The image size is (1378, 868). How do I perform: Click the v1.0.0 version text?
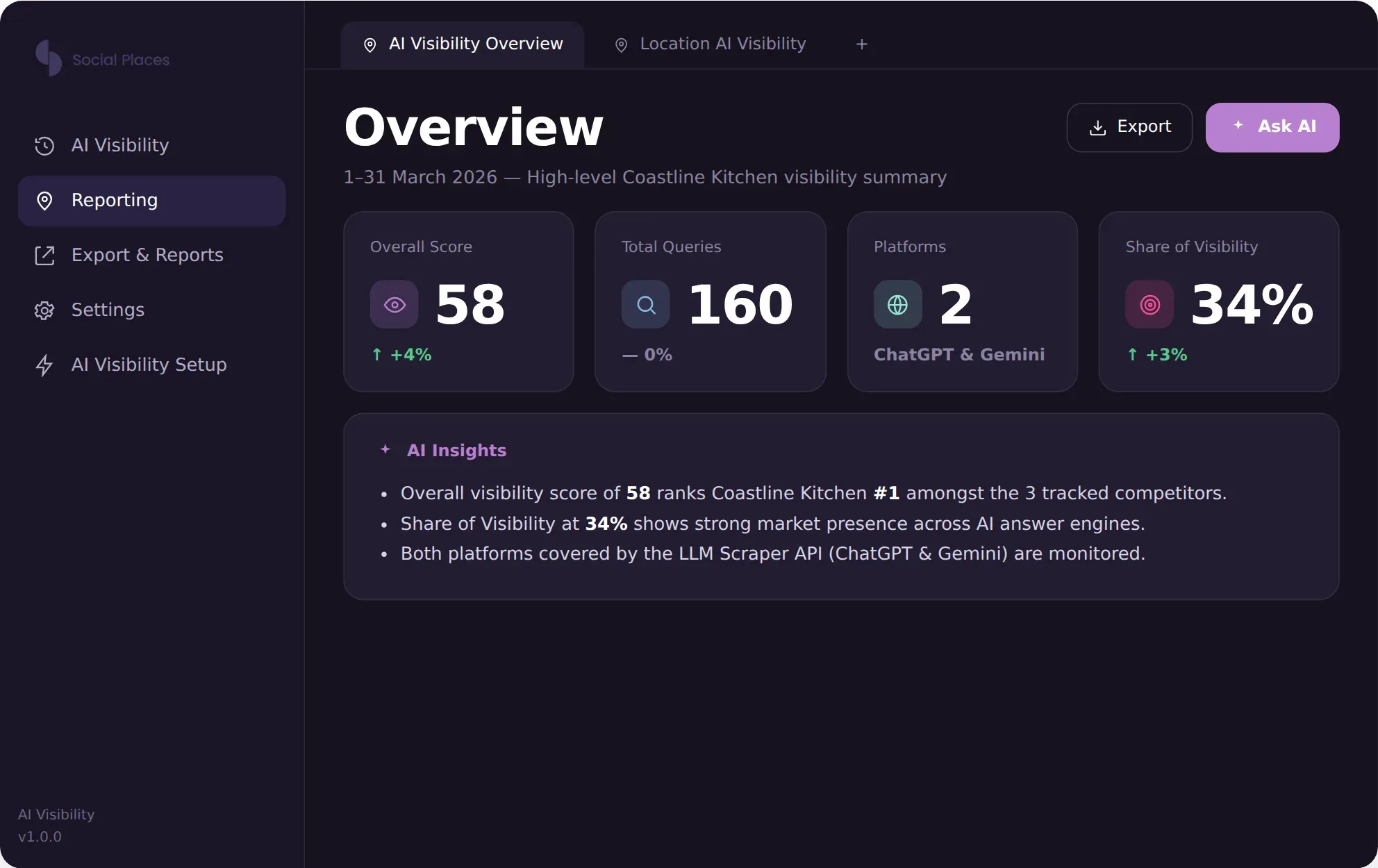40,837
